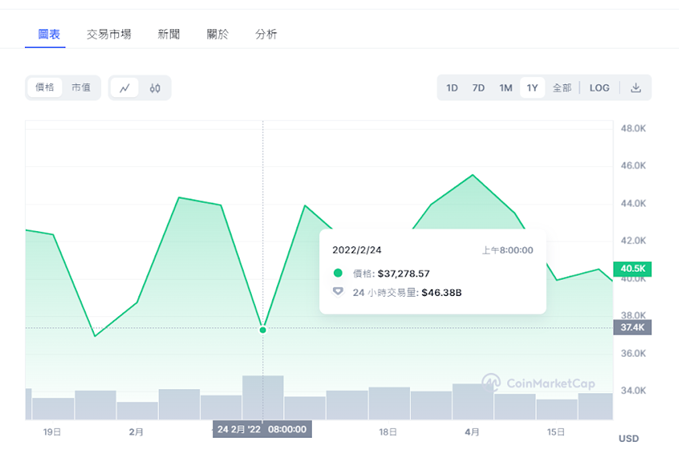The height and width of the screenshot is (450, 679).
Task: Open the 關於 tab
Action: tap(217, 34)
